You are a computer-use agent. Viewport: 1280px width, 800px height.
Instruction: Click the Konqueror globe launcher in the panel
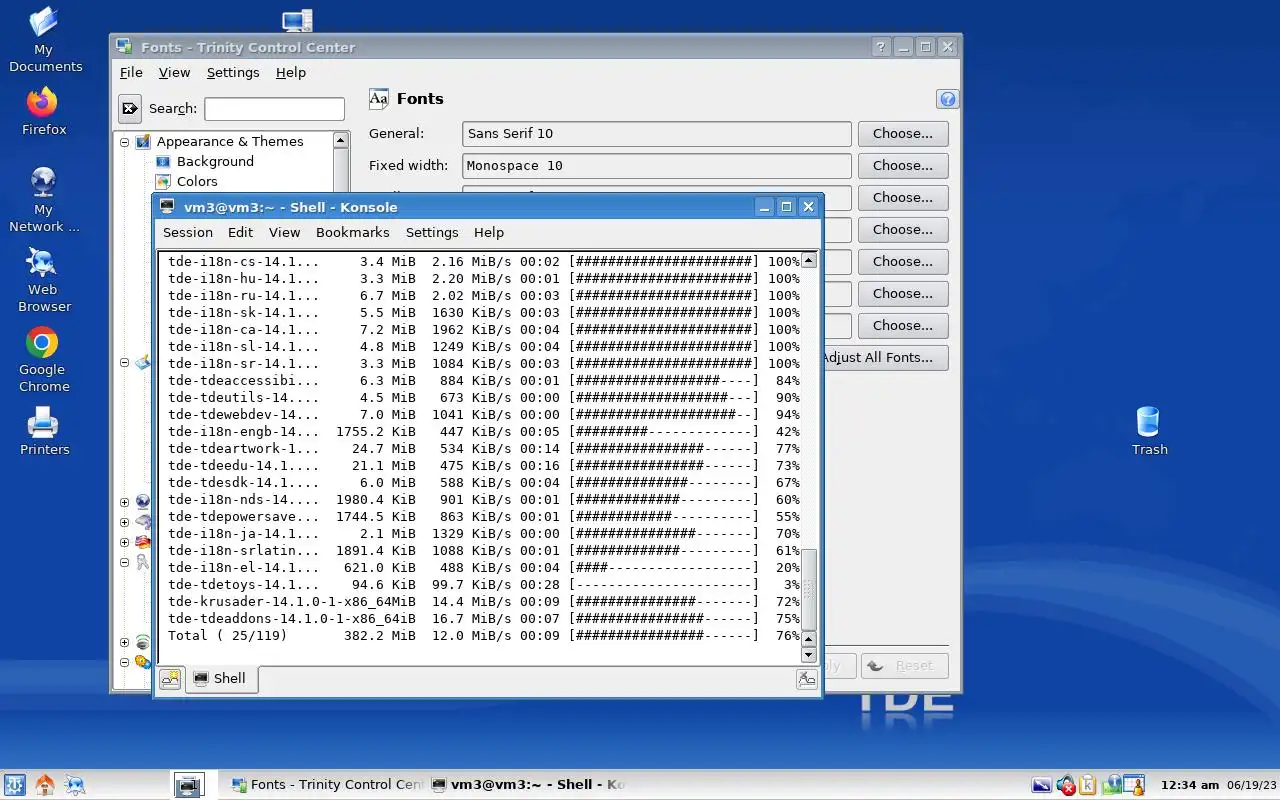pos(74,785)
